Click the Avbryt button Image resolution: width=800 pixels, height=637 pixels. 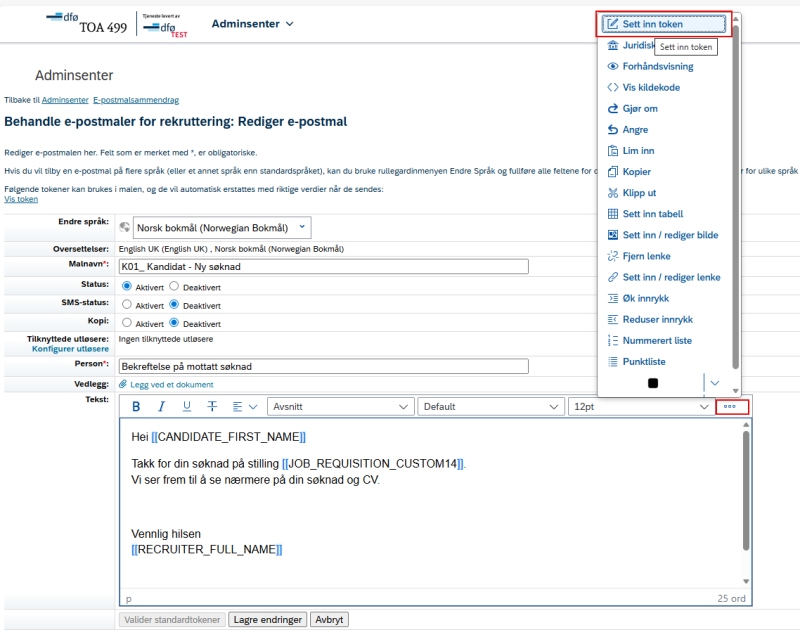(329, 620)
